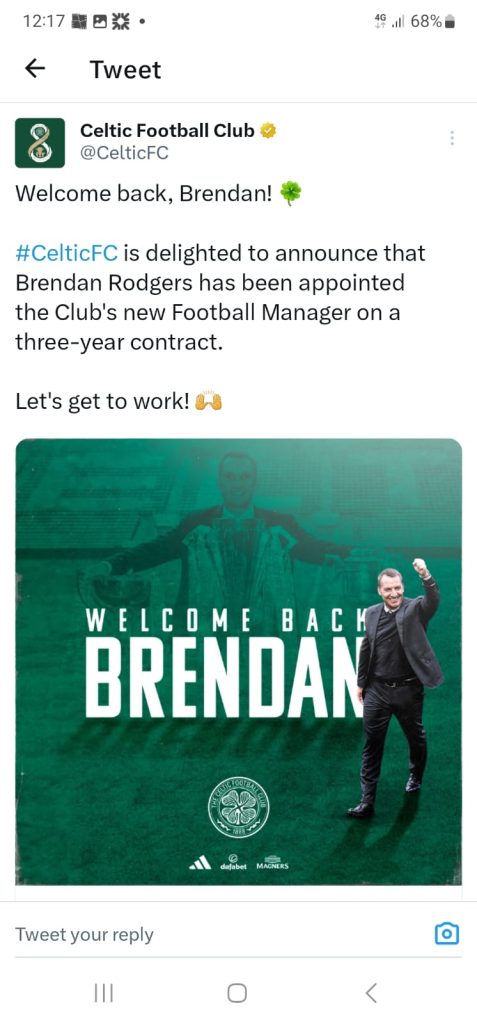477x1024 pixels.
Task: Open the three-dot tweet options menu
Action: tap(452, 138)
